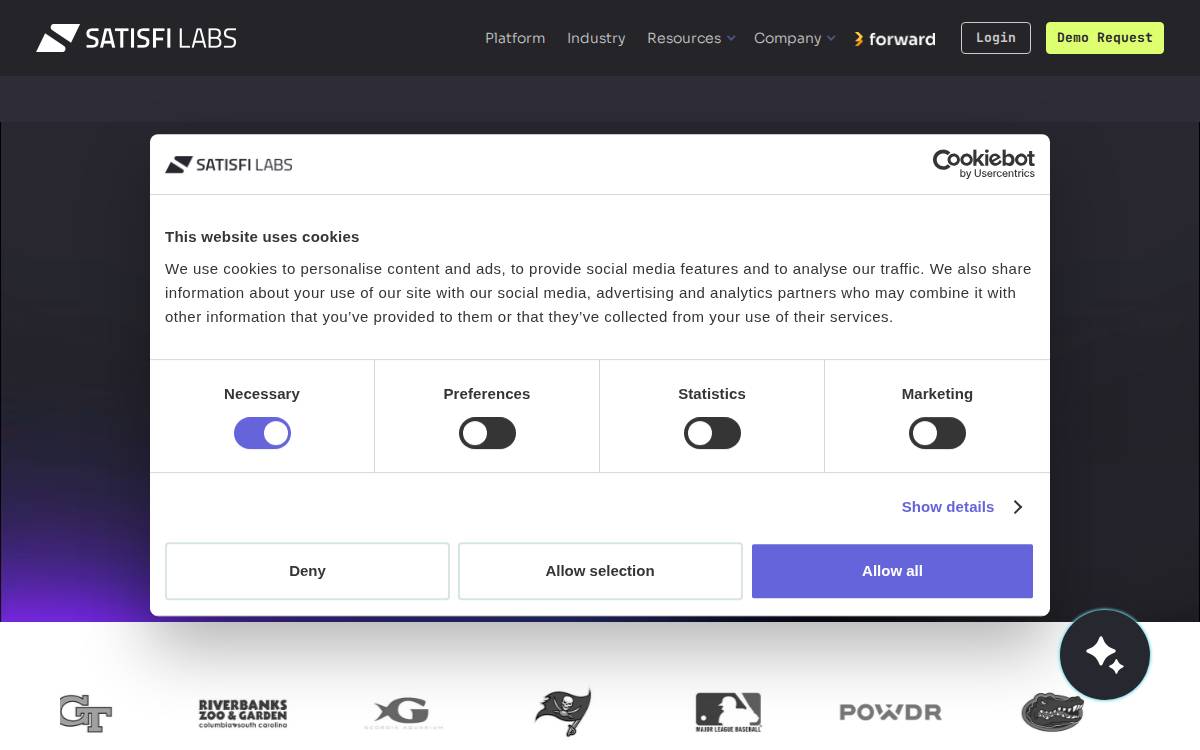Enable the Statistics cookies switch

point(712,433)
